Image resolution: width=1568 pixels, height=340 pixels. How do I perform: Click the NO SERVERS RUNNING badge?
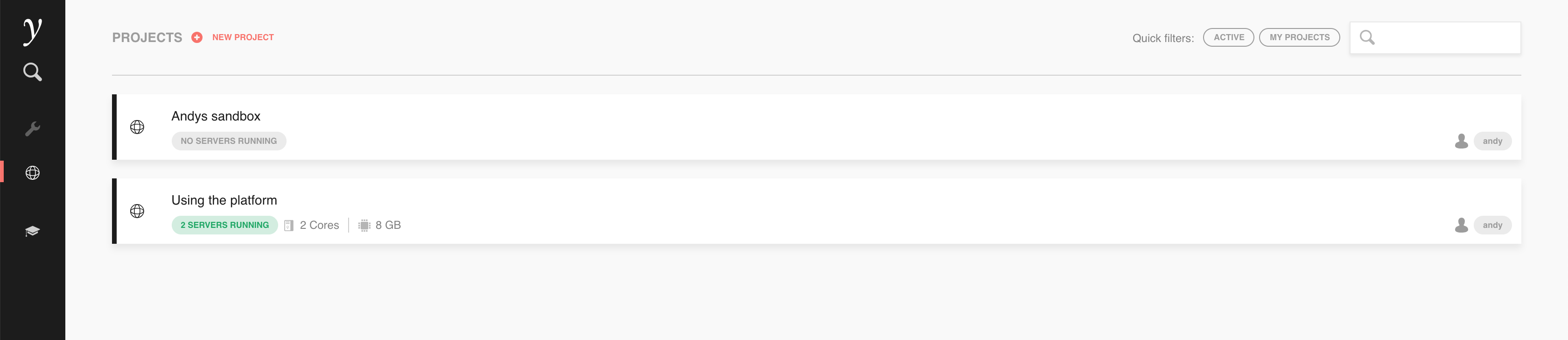(229, 142)
